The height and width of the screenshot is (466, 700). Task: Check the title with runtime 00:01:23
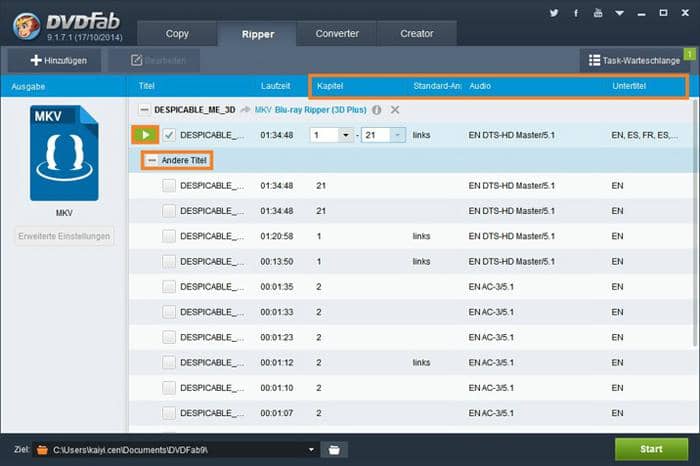point(169,337)
